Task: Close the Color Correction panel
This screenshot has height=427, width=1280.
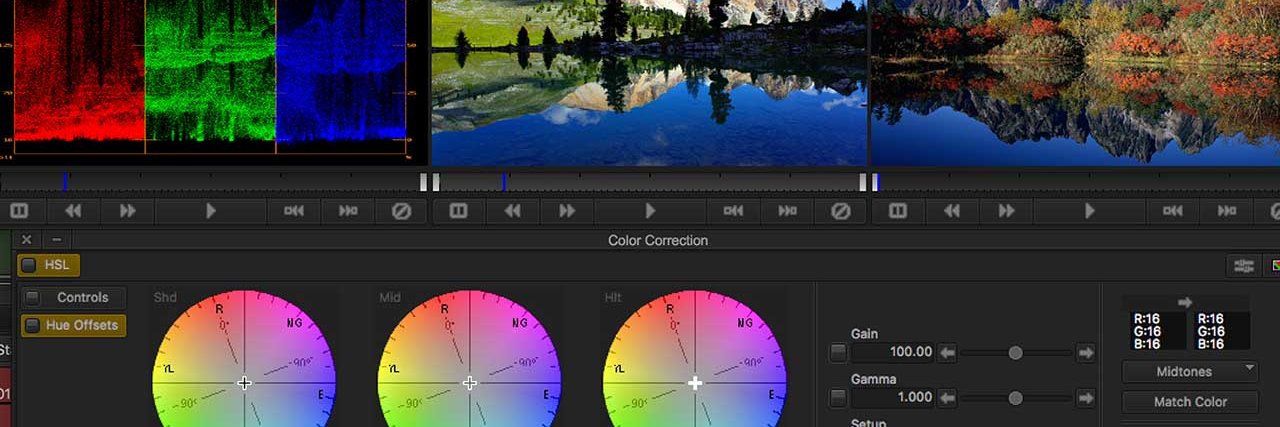Action: click(27, 240)
